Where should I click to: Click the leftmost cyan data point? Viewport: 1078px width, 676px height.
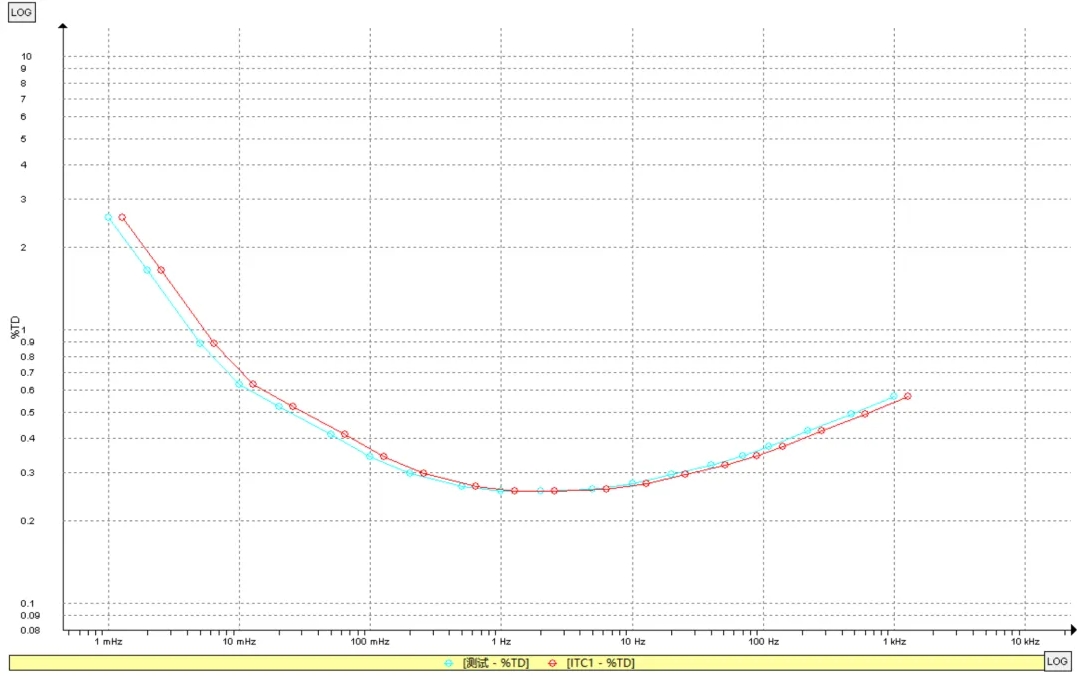108,217
